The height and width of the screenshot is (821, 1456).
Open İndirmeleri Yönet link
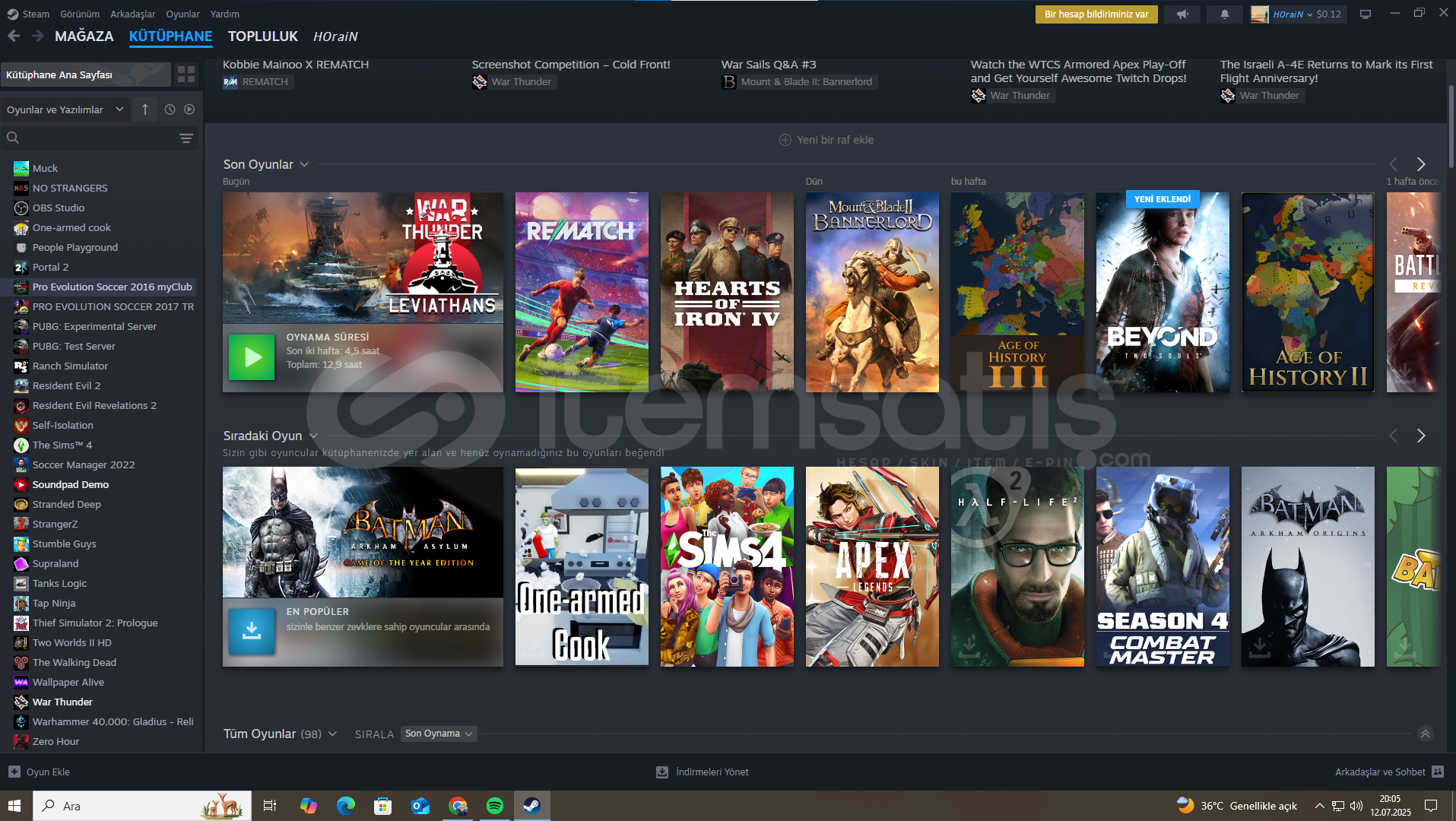point(712,772)
